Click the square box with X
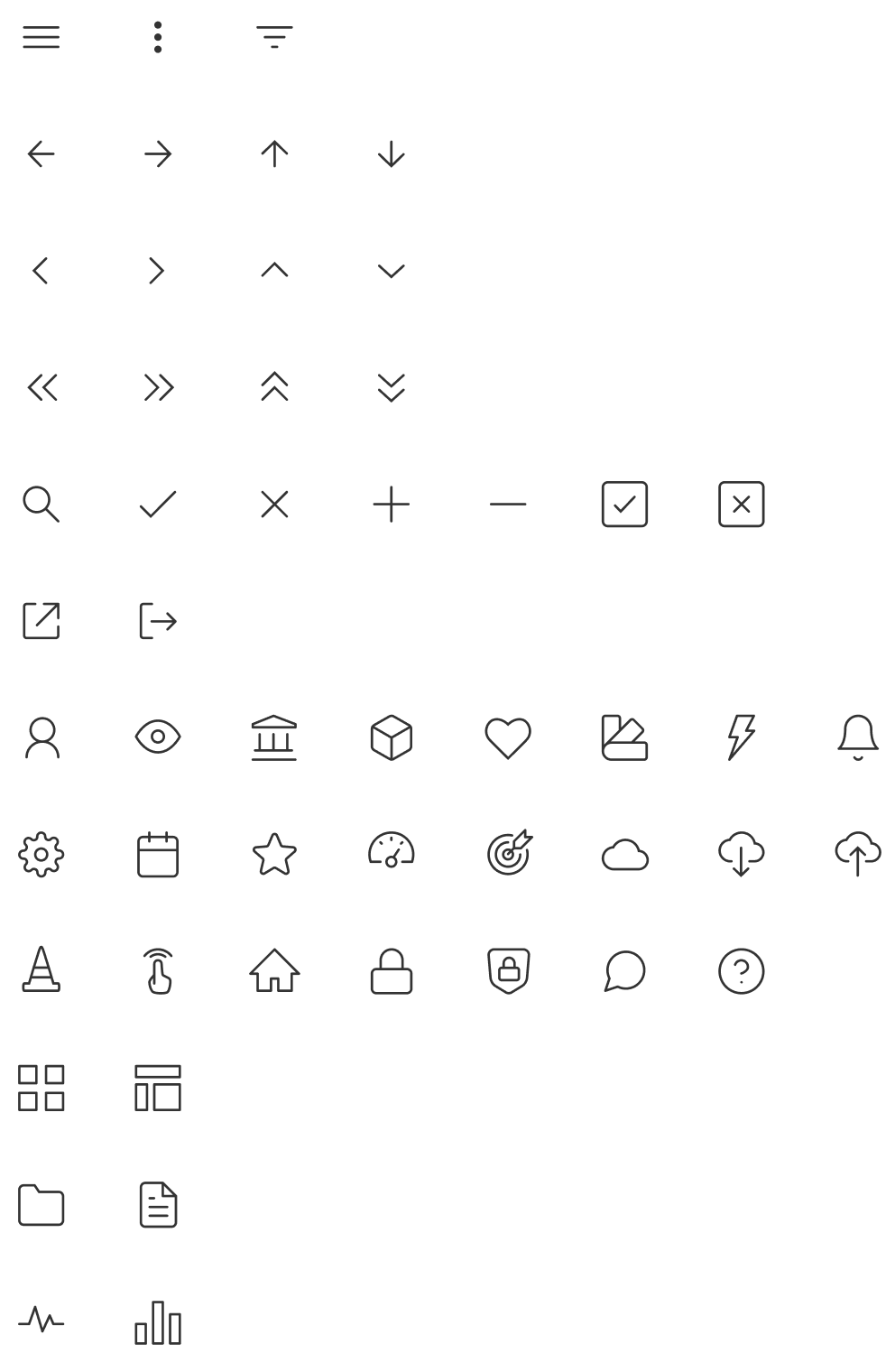Image resolution: width=895 pixels, height=1372 pixels. tap(741, 504)
